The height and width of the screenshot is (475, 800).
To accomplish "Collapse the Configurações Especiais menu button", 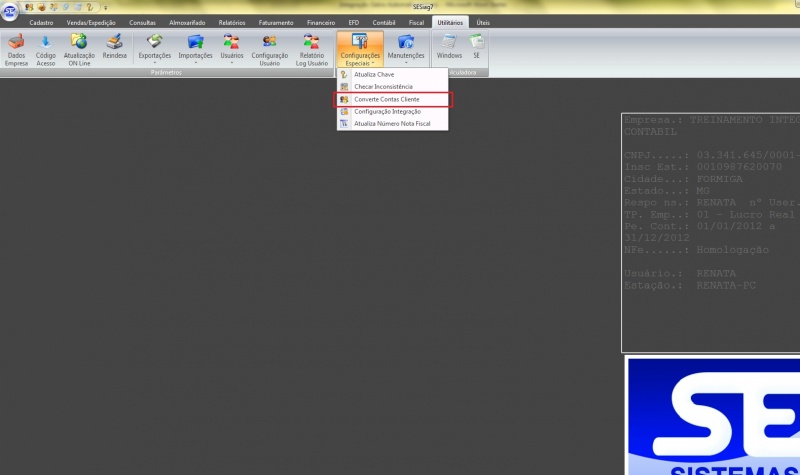I will tap(360, 48).
